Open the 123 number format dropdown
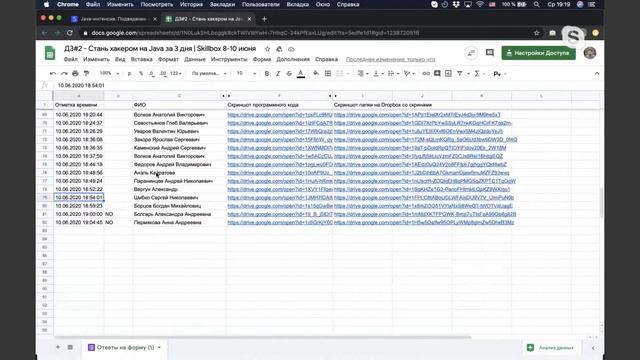Screen dimensions: 640x360 point(176,73)
